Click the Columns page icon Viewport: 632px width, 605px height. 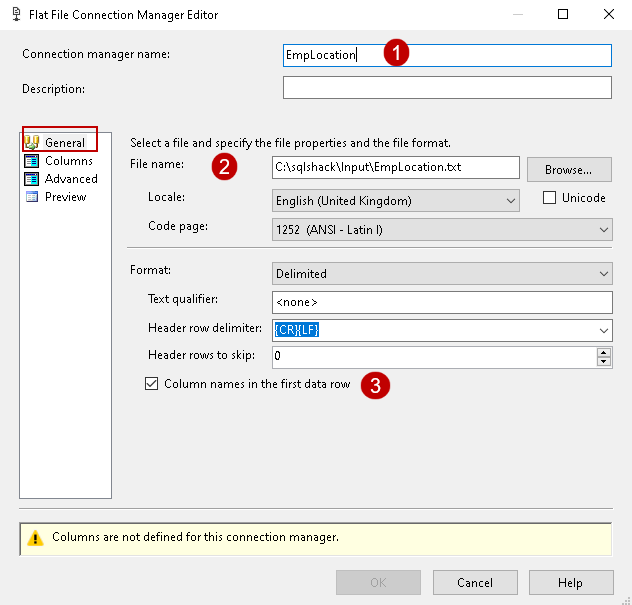(x=32, y=161)
